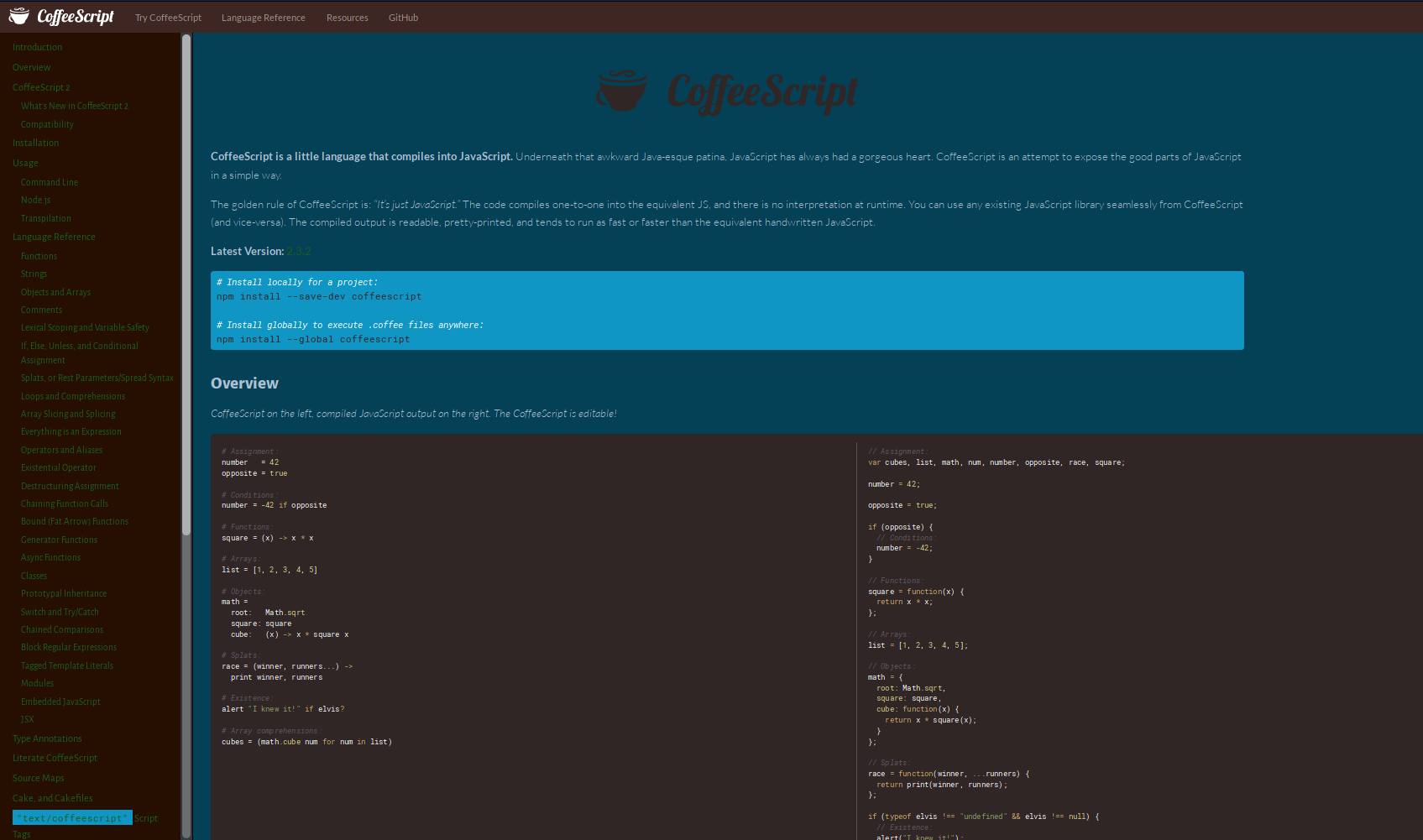Viewport: 1423px width, 840px height.
Task: Go to What's New in CoffeeScript 2
Action: [x=75, y=106]
